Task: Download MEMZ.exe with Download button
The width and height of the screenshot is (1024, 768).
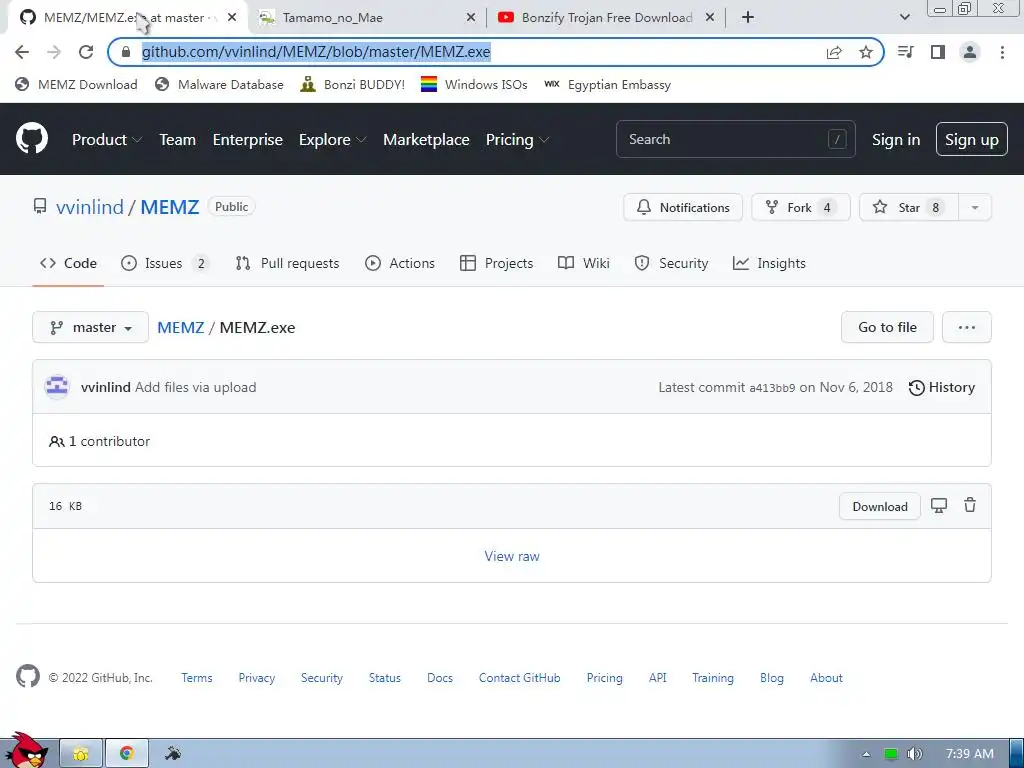Action: coord(880,506)
